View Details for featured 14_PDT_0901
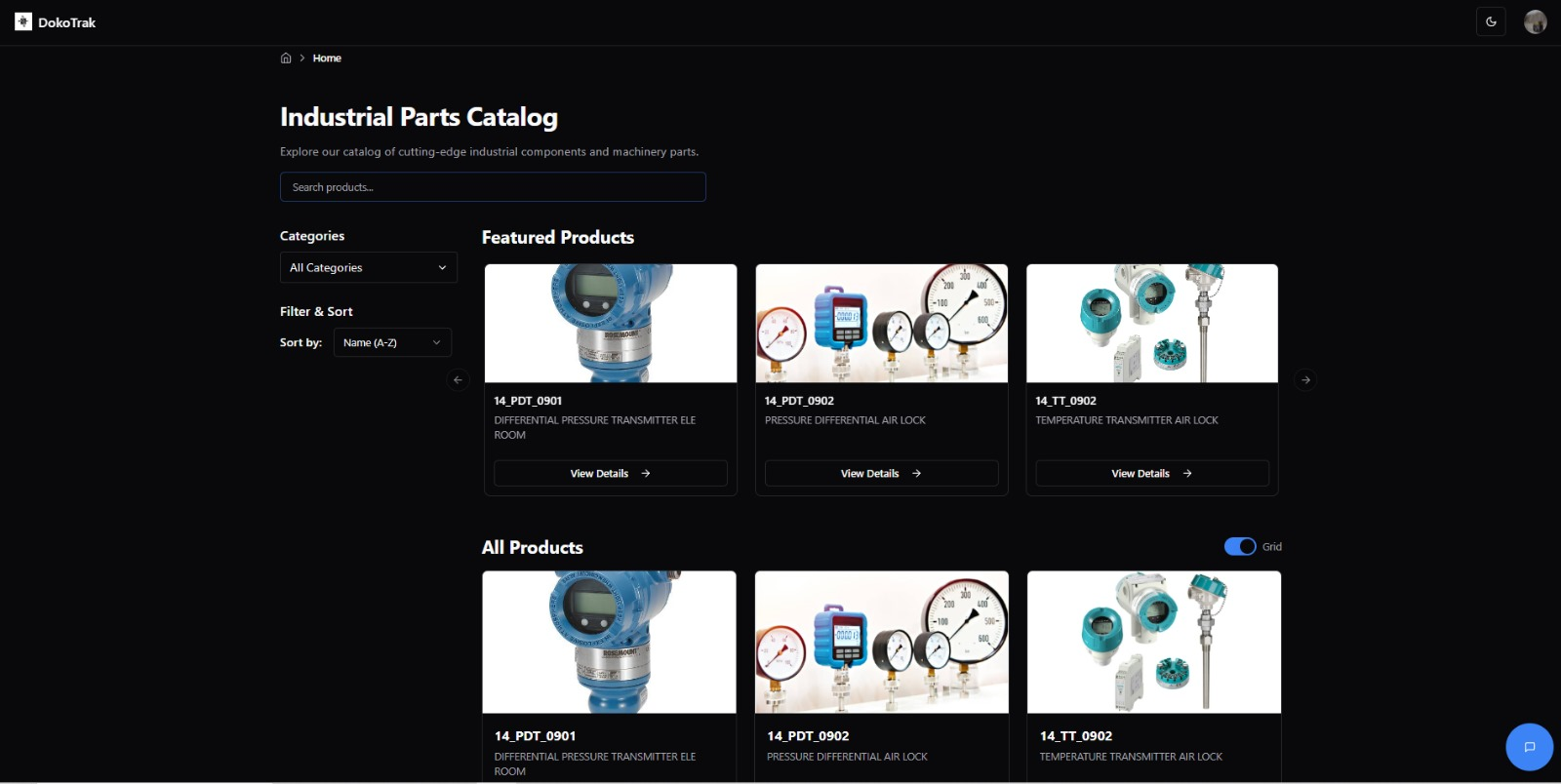The image size is (1561, 784). tap(610, 474)
